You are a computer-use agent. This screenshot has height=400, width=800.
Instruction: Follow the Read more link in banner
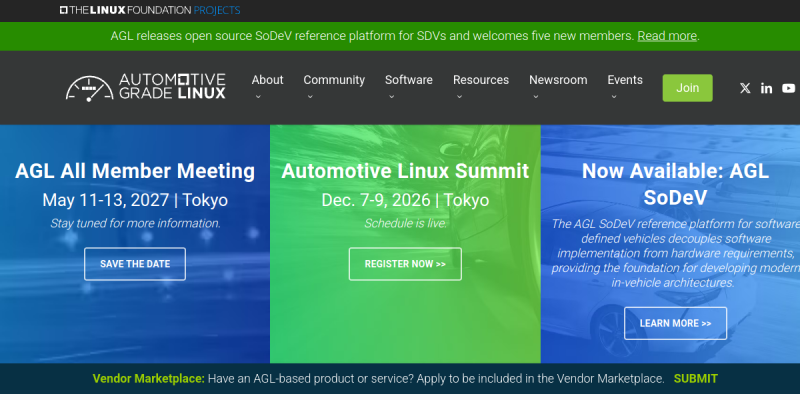pyautogui.click(x=667, y=36)
